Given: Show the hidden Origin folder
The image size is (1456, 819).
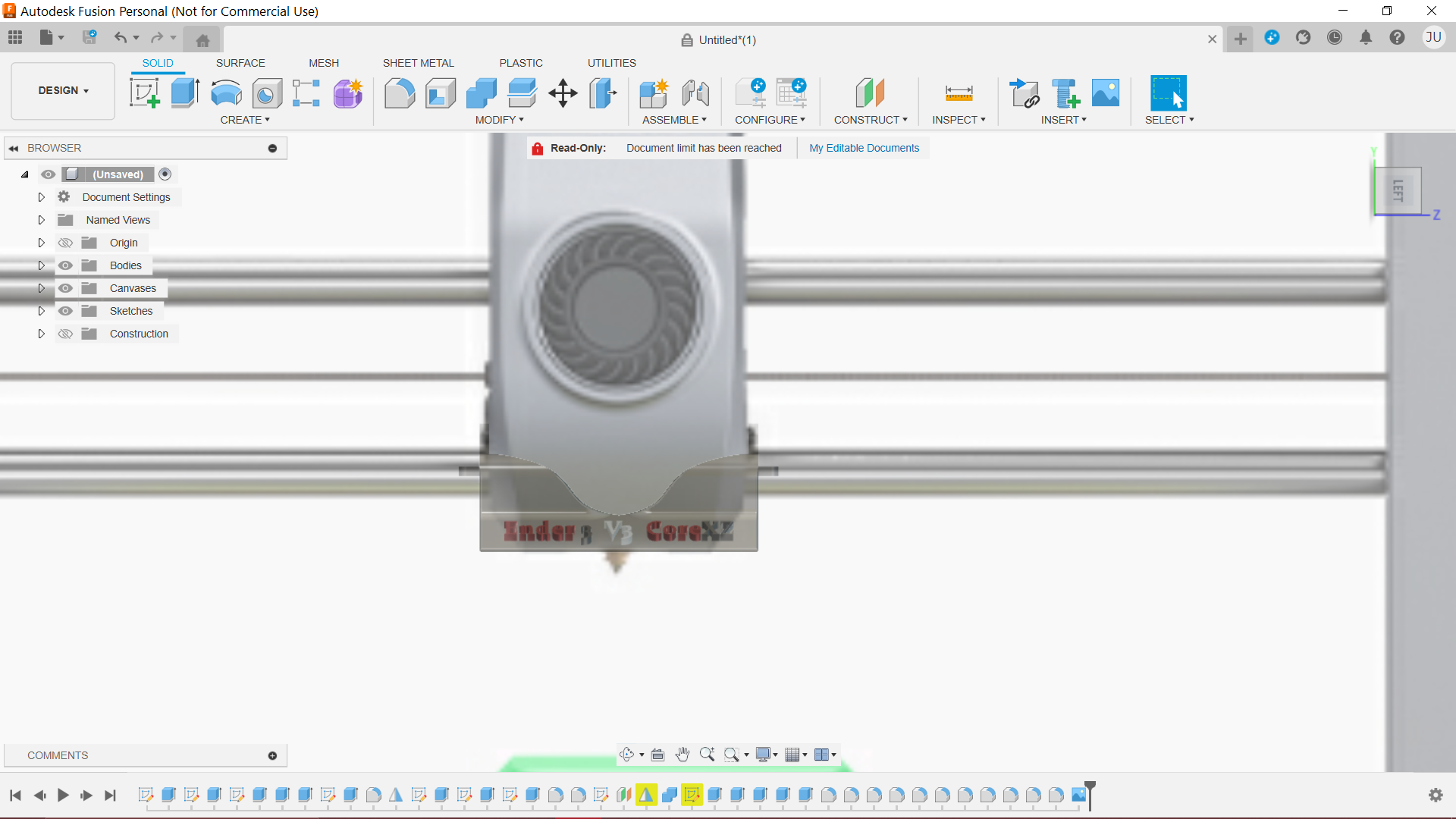Looking at the screenshot, I should [66, 243].
